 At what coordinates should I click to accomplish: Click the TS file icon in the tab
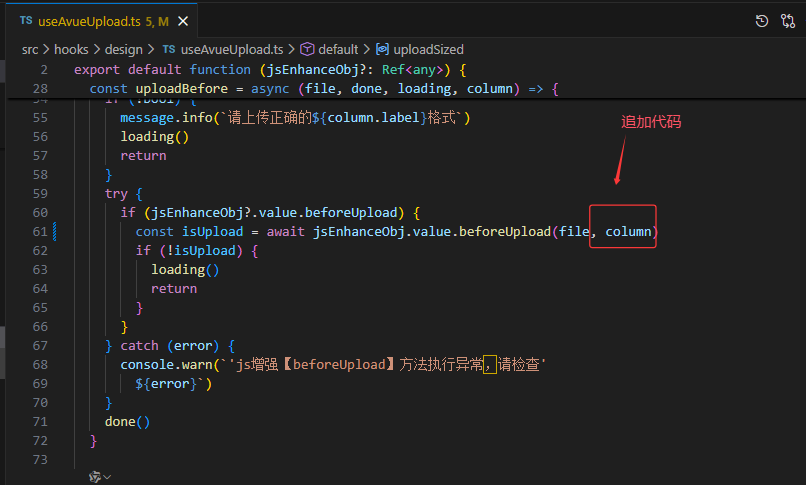coord(25,20)
